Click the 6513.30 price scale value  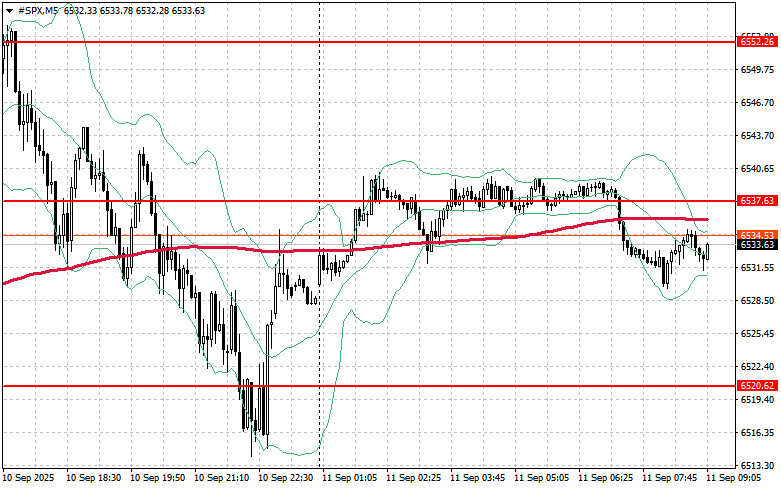pyautogui.click(x=757, y=466)
